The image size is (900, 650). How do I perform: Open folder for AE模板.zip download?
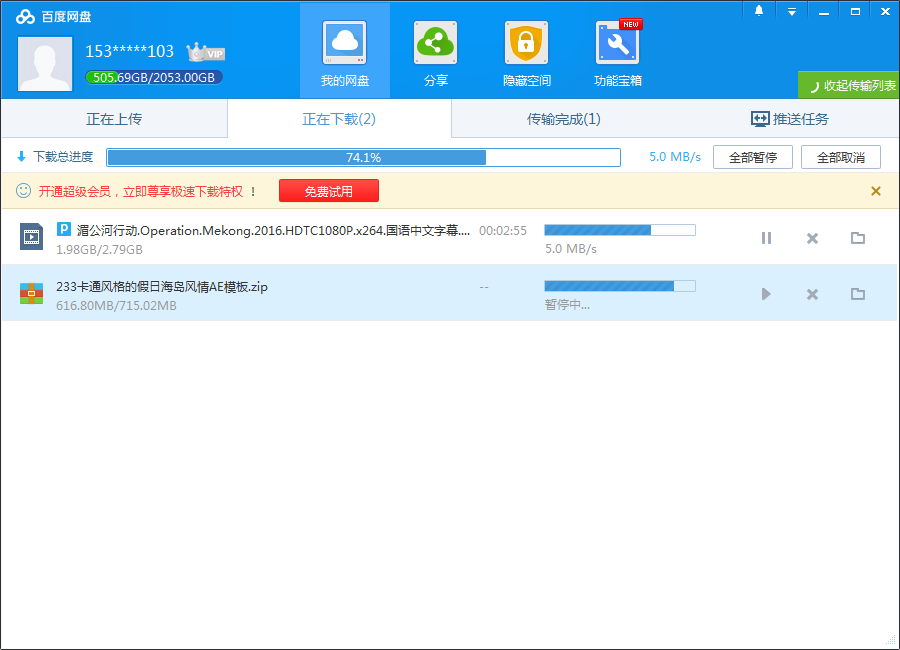pos(858,294)
